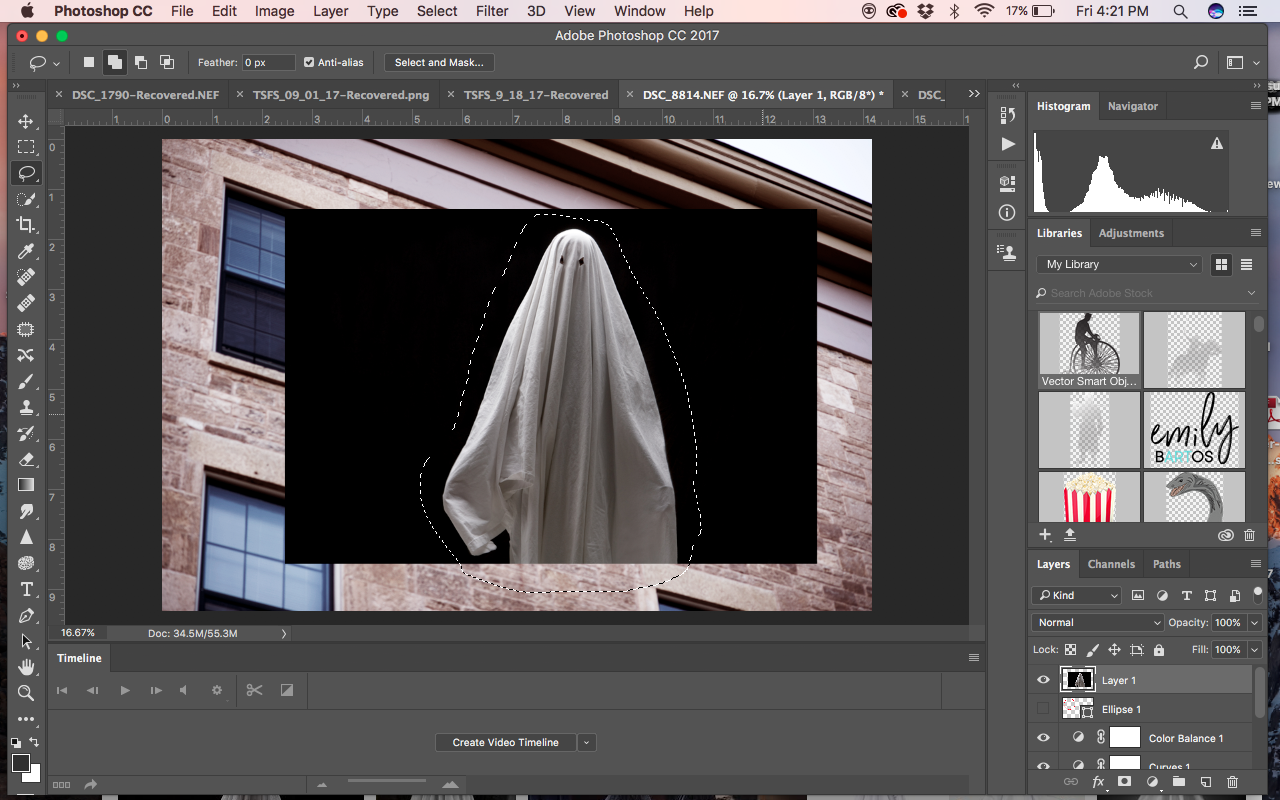Click the Add layer style fx icon
The image size is (1280, 800).
tap(1098, 782)
